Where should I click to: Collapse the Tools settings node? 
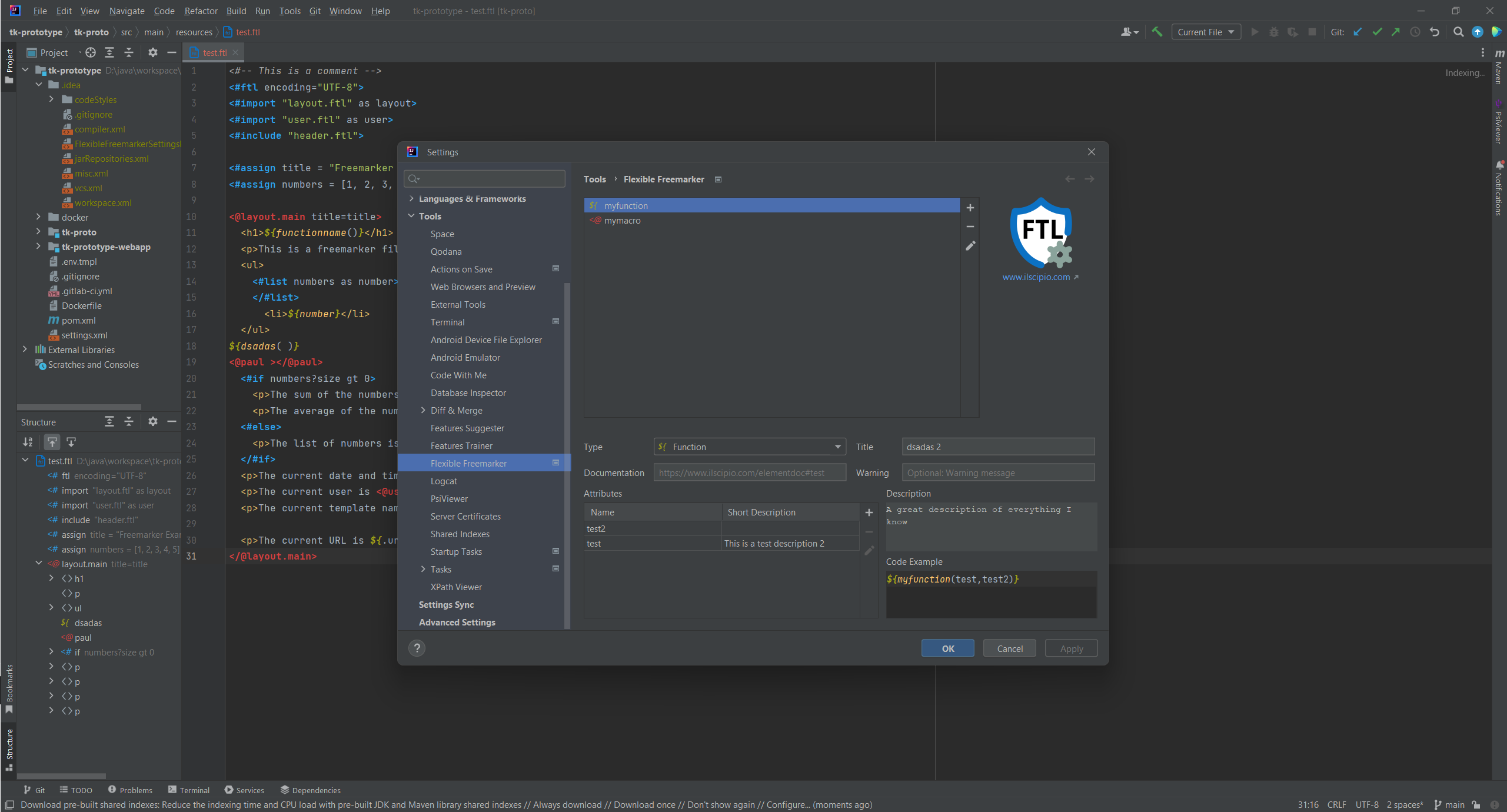click(411, 216)
